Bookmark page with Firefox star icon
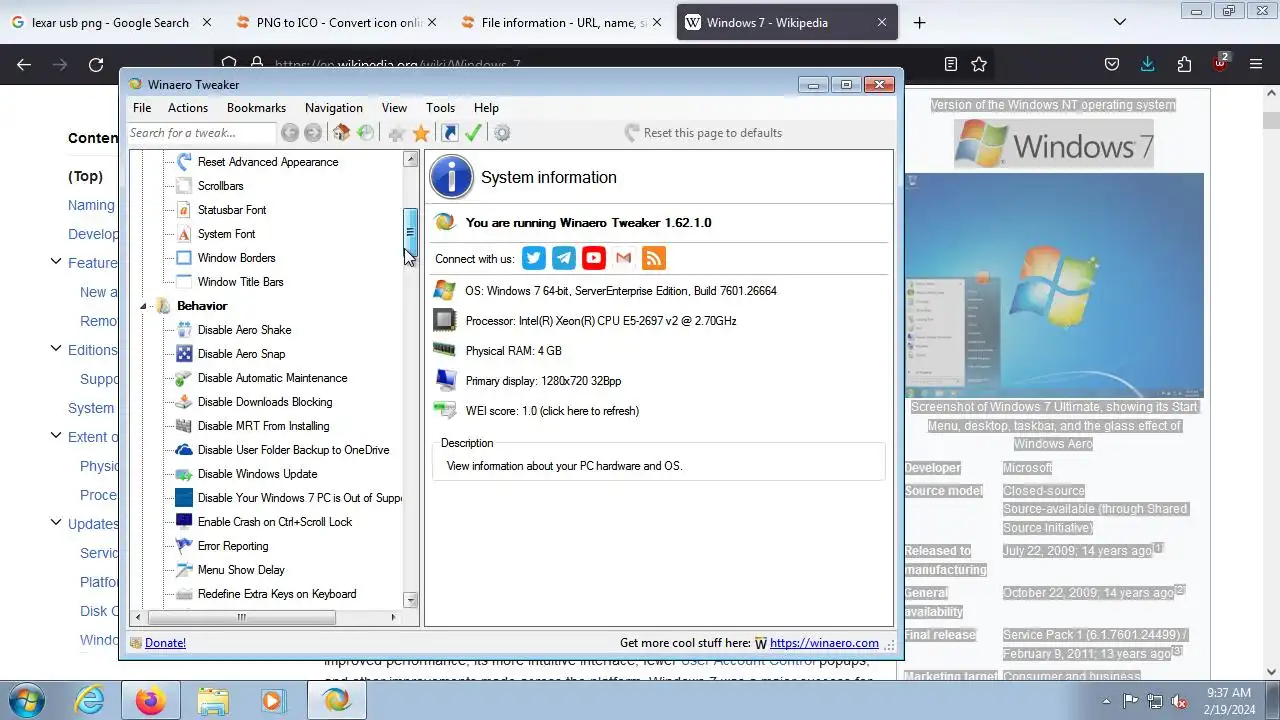 pyautogui.click(x=979, y=64)
